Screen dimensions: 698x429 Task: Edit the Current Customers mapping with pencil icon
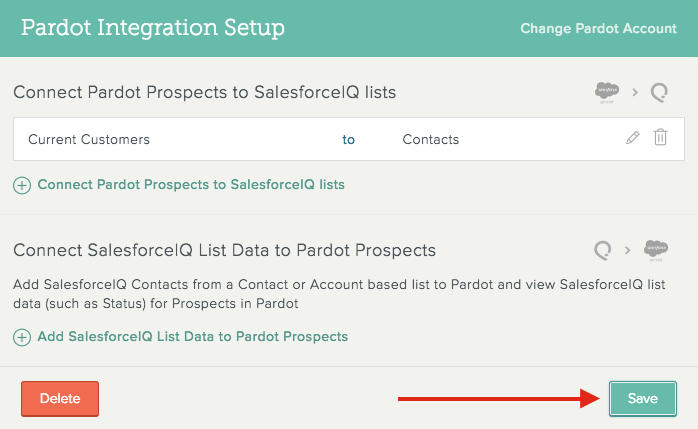[633, 138]
